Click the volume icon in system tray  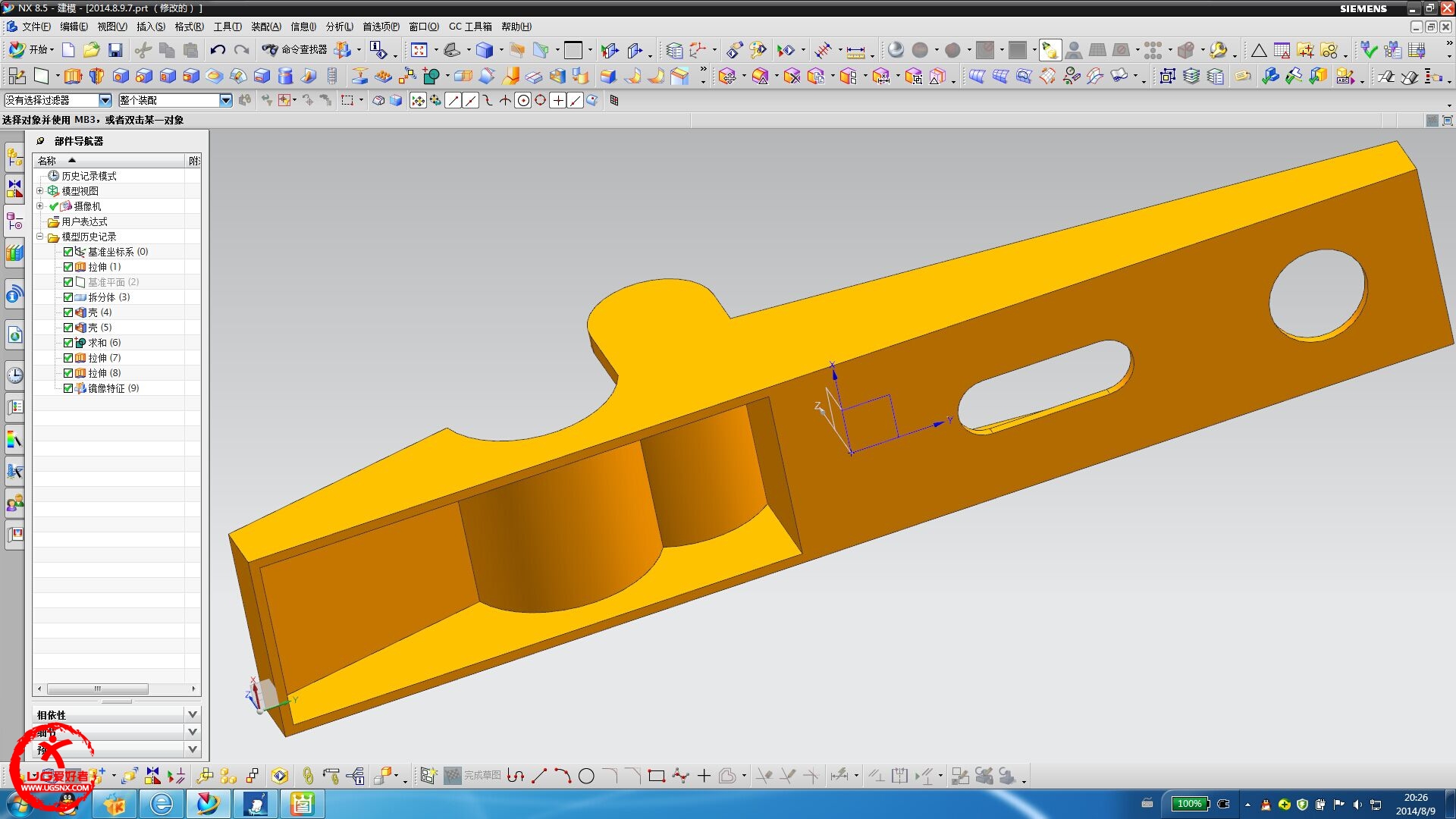click(x=1357, y=804)
